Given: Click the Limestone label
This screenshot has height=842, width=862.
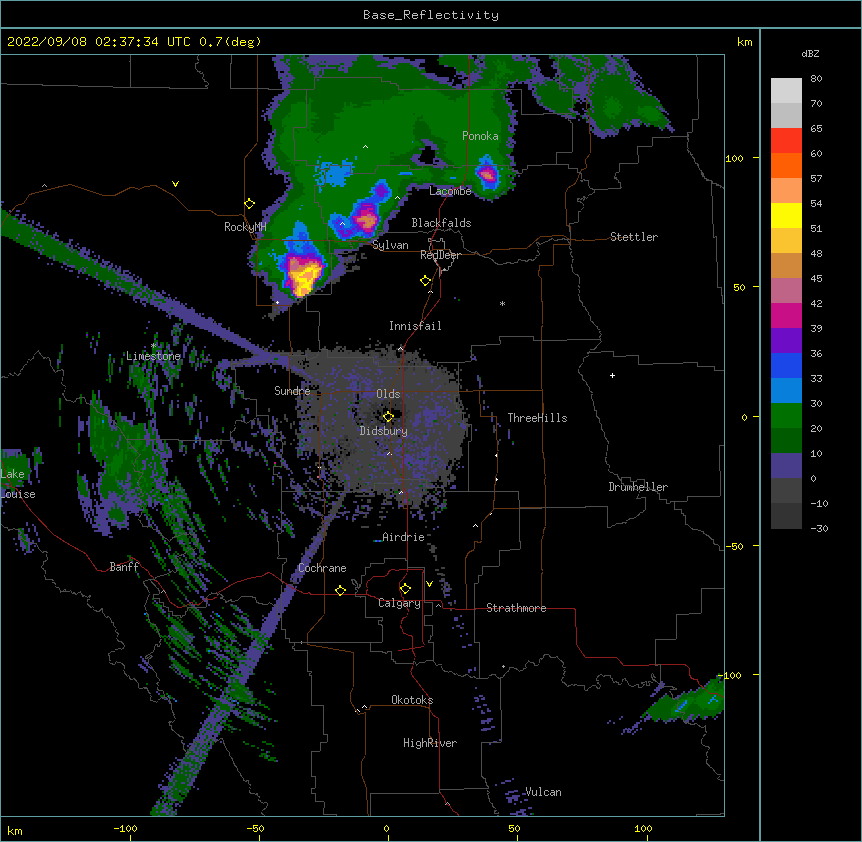Looking at the screenshot, I should (153, 356).
